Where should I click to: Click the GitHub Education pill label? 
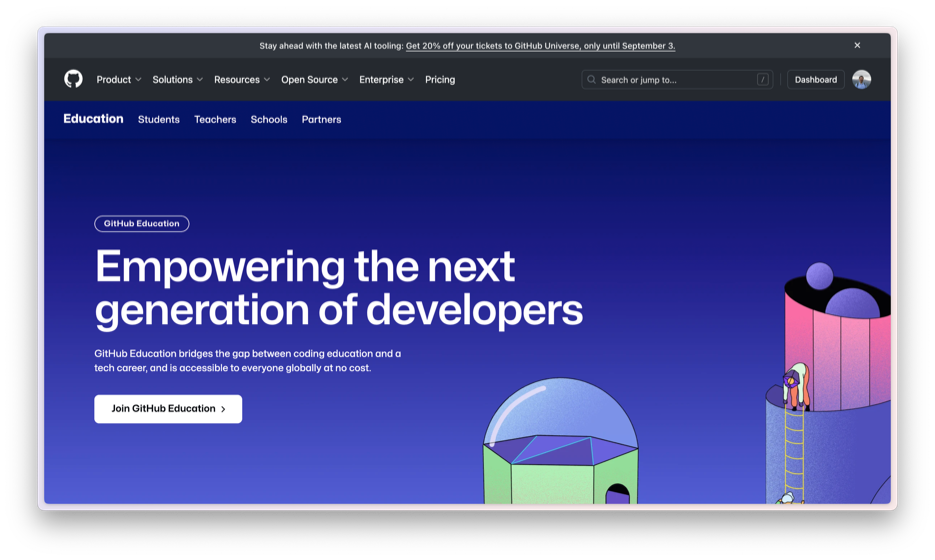click(x=141, y=224)
